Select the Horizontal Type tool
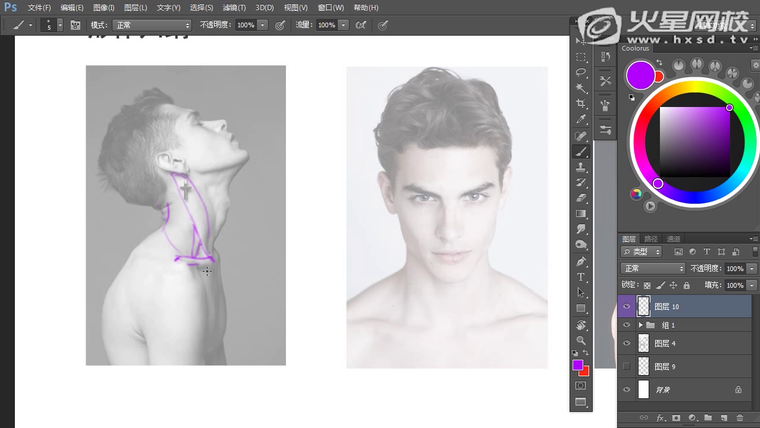Viewport: 760px width, 428px height. click(581, 277)
